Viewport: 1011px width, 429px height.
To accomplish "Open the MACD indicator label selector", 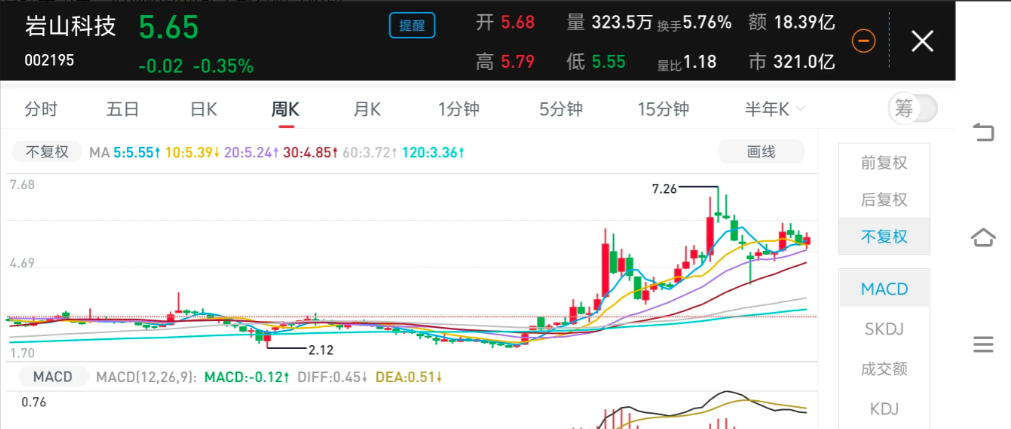I will click(x=53, y=377).
